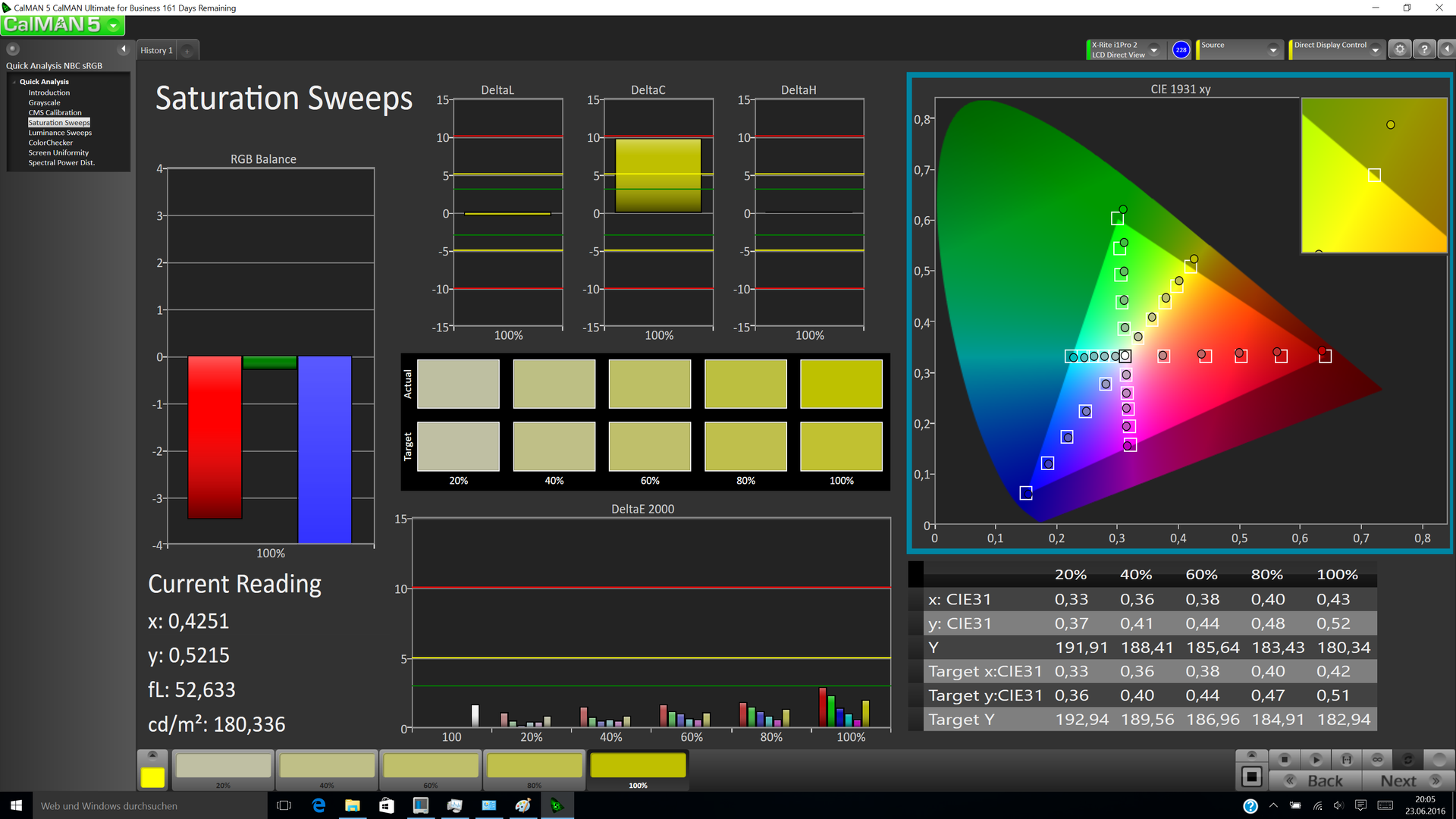1456x819 pixels.
Task: Add a new history tab with plus
Action: (187, 51)
